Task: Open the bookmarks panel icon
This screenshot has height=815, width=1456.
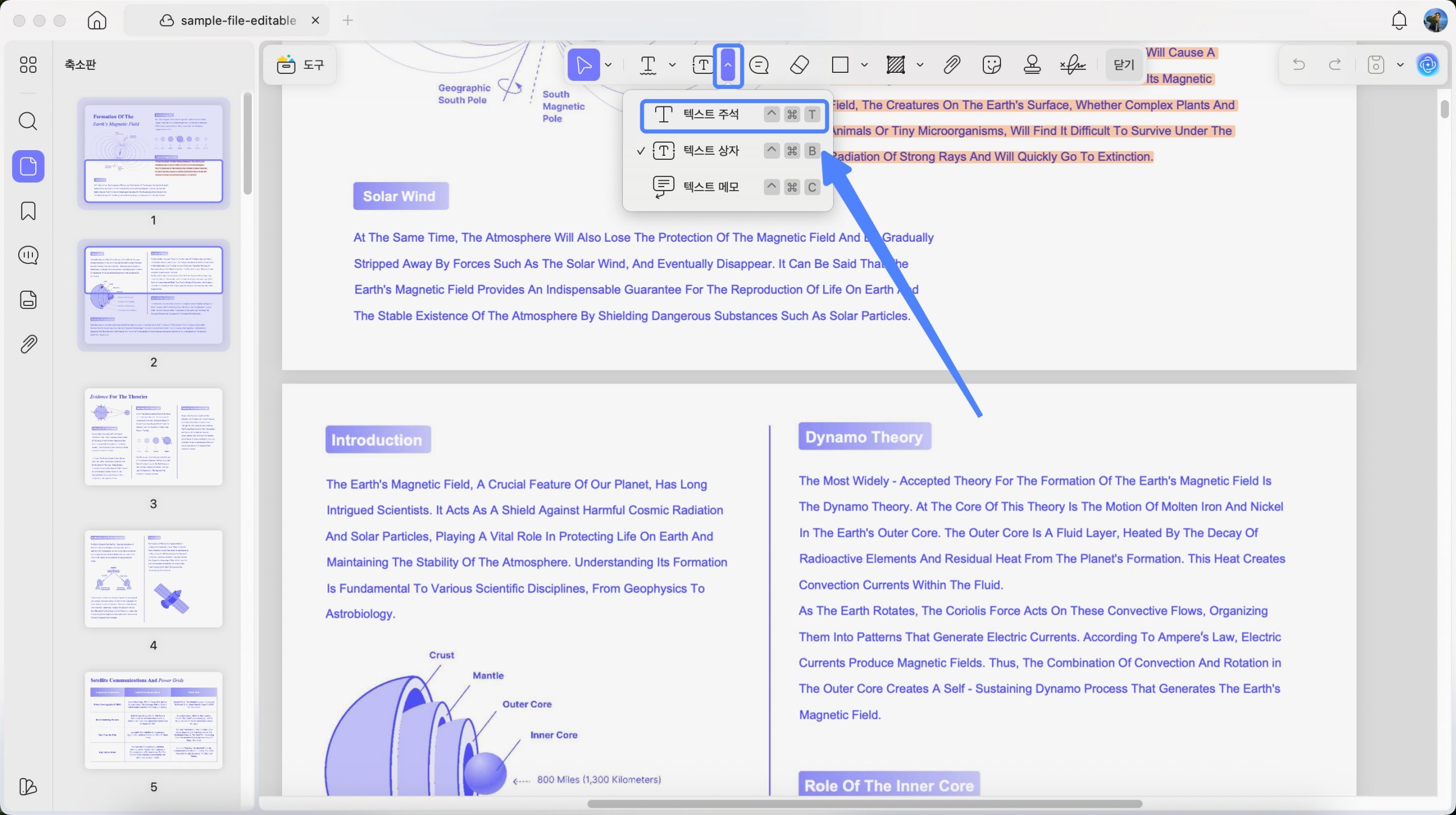Action: click(x=28, y=211)
